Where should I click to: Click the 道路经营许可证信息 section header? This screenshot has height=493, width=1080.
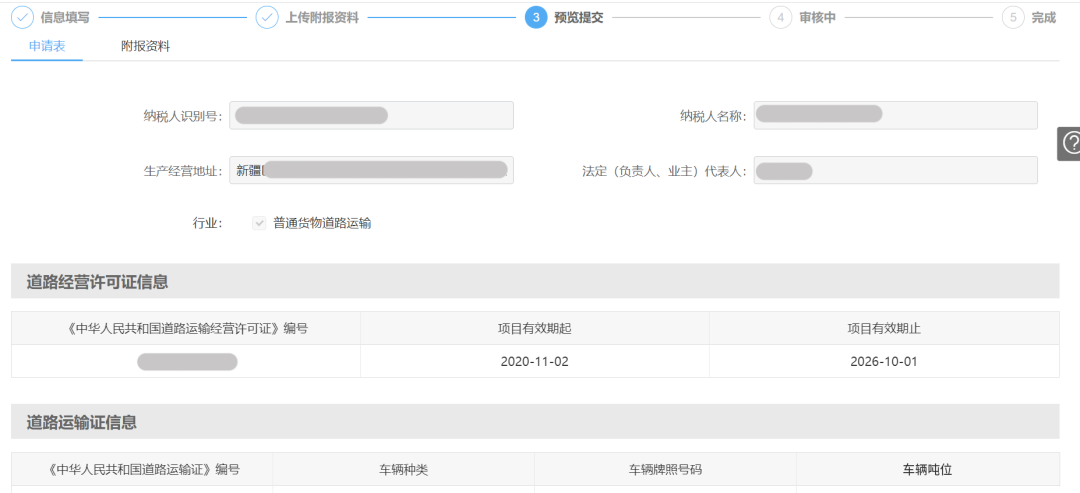97,282
